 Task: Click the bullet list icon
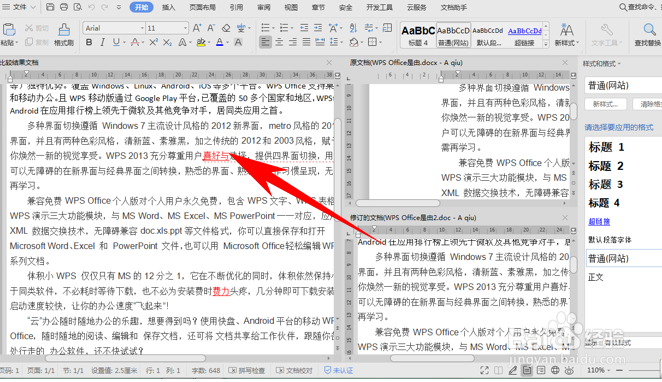[x=265, y=28]
